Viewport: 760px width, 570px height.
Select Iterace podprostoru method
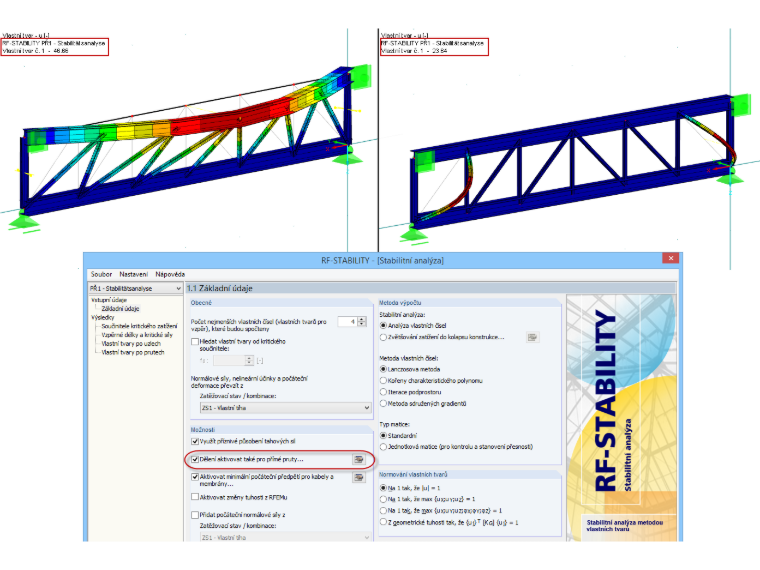pyautogui.click(x=383, y=392)
